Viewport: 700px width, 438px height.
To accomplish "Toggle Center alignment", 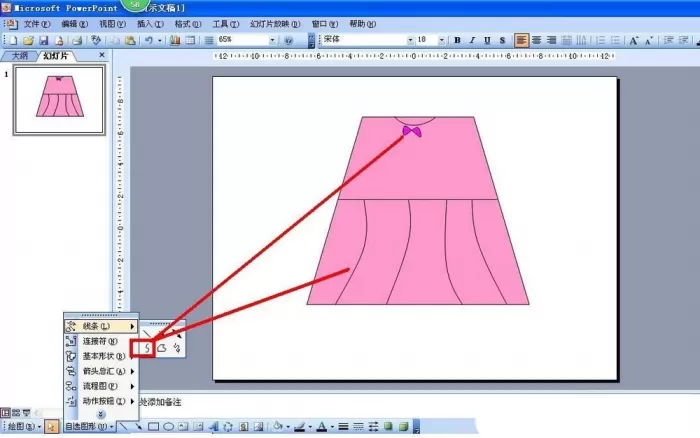I will click(x=537, y=41).
